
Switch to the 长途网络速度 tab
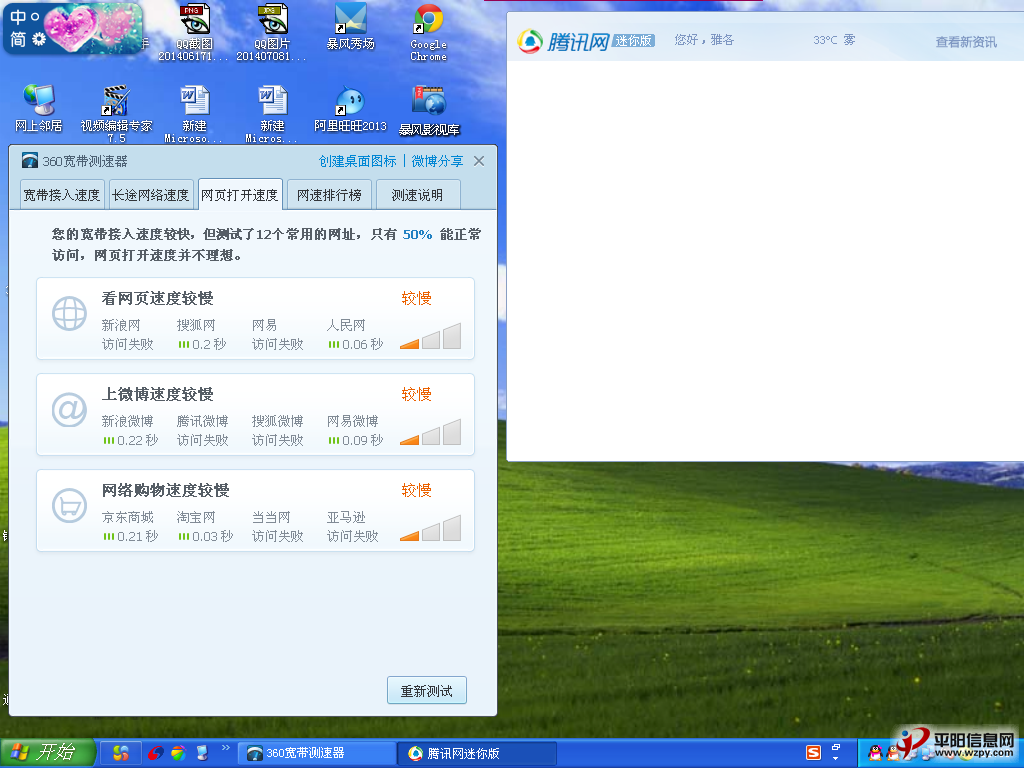[151, 195]
